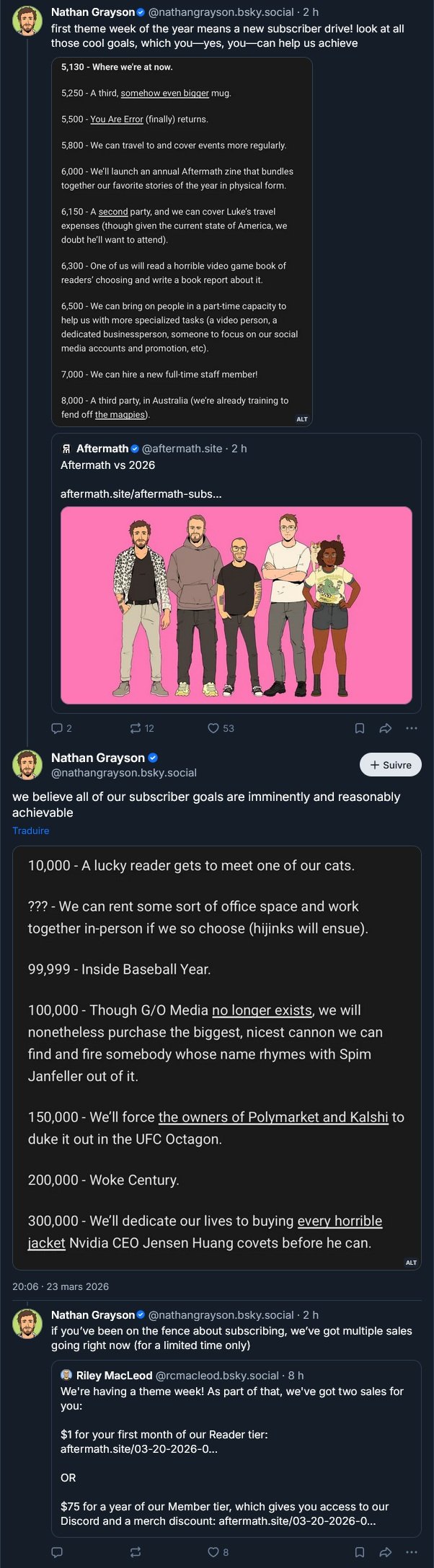
Task: Bookmark the subscriber drive post with 12 reposts
Action: coord(359,728)
